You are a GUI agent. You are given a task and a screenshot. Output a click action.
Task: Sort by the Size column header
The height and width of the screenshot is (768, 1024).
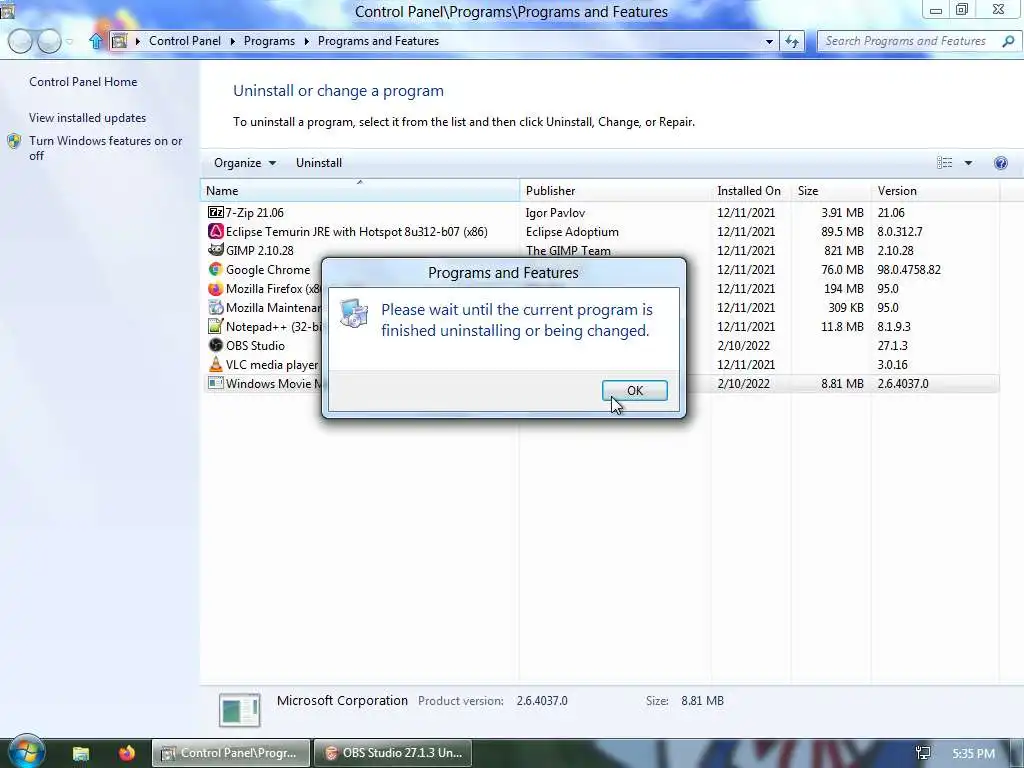(x=831, y=191)
